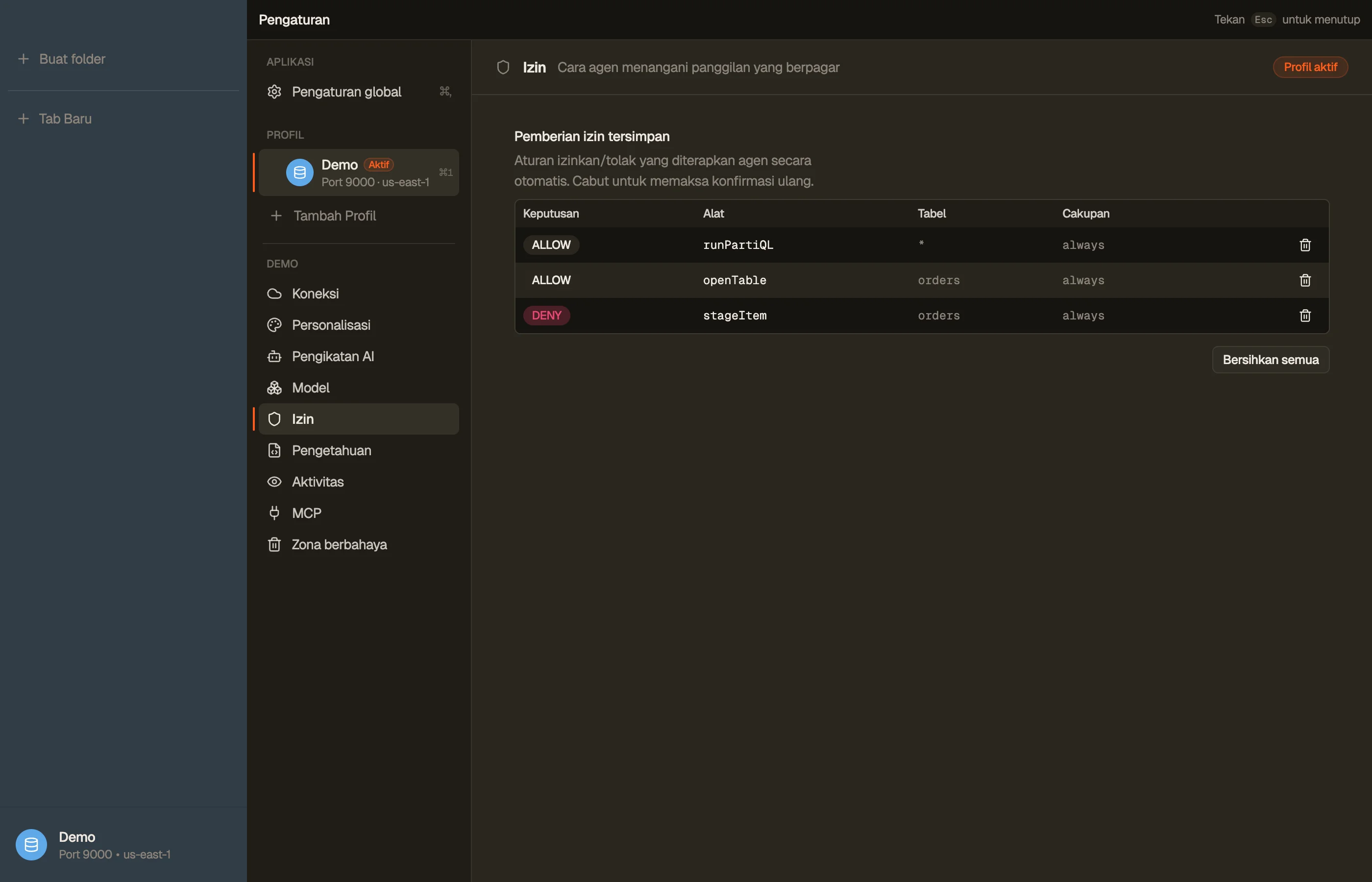
Task: Open the Model section icon
Action: [274, 388]
